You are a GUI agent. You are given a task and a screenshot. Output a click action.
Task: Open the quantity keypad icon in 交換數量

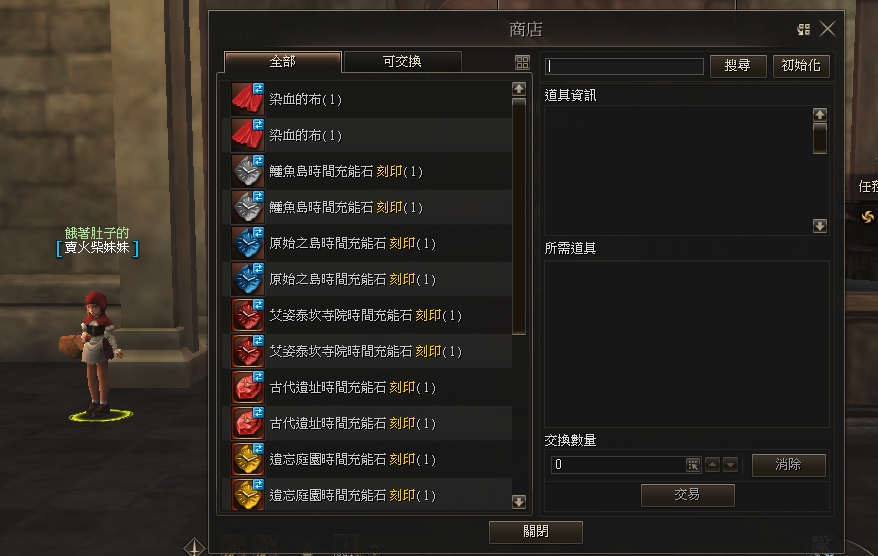pyautogui.click(x=693, y=464)
